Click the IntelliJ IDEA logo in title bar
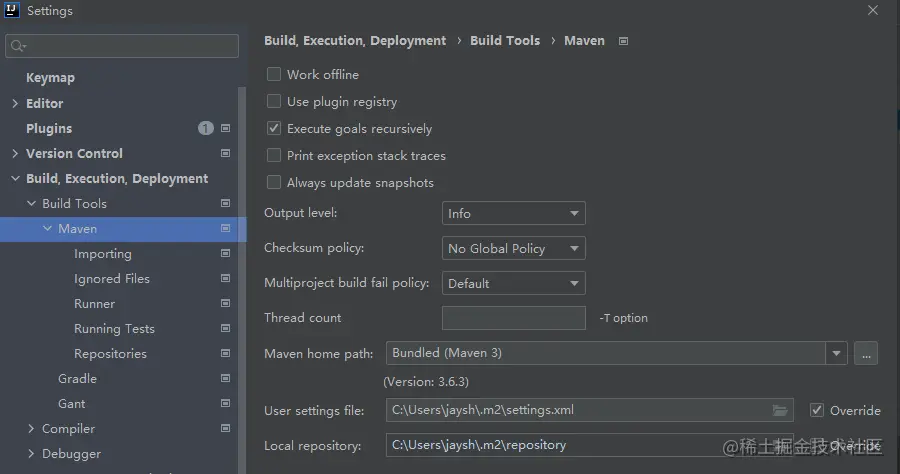Viewport: 900px width, 474px height. click(14, 11)
